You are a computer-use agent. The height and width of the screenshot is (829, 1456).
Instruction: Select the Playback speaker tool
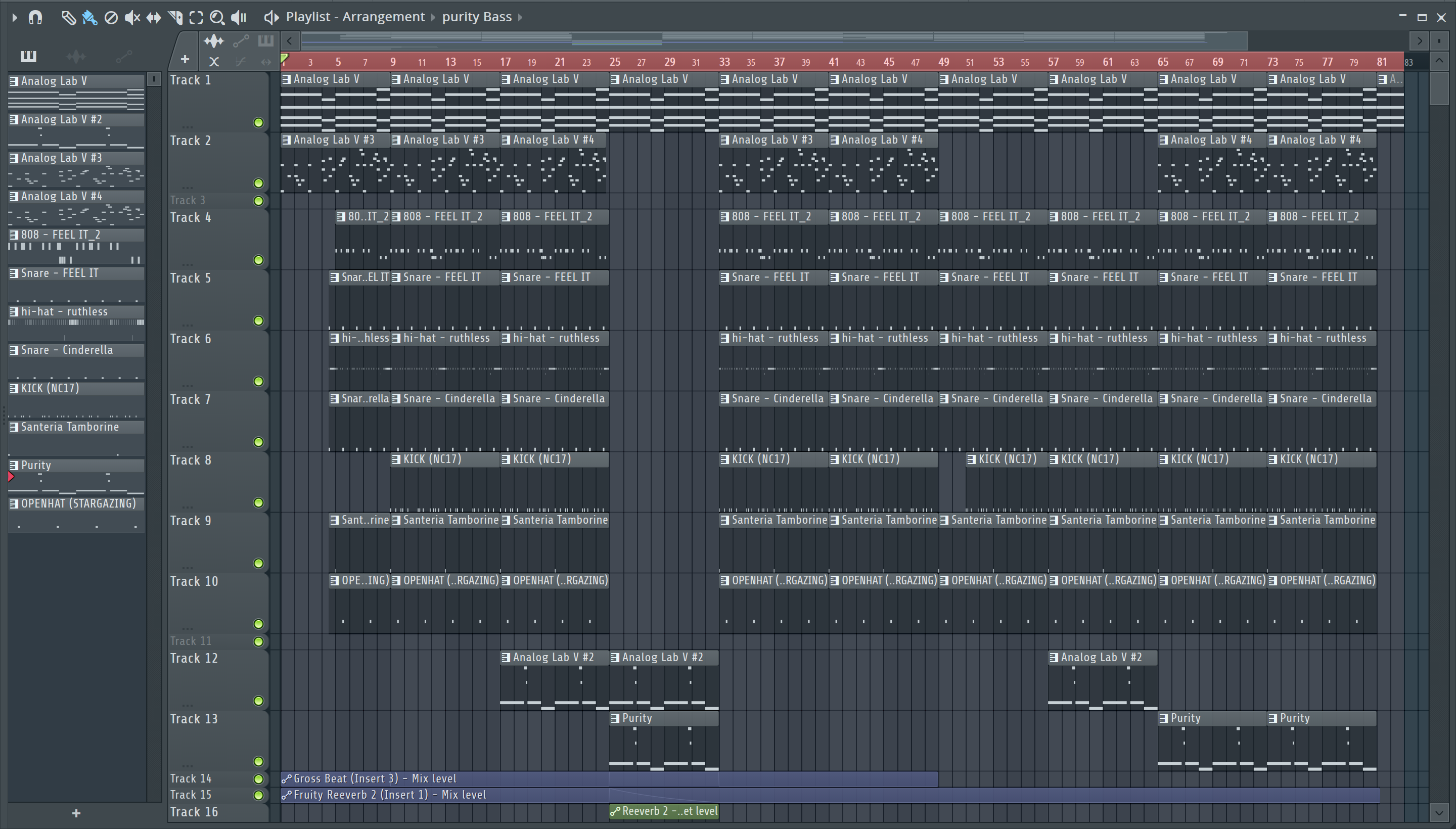tap(239, 18)
